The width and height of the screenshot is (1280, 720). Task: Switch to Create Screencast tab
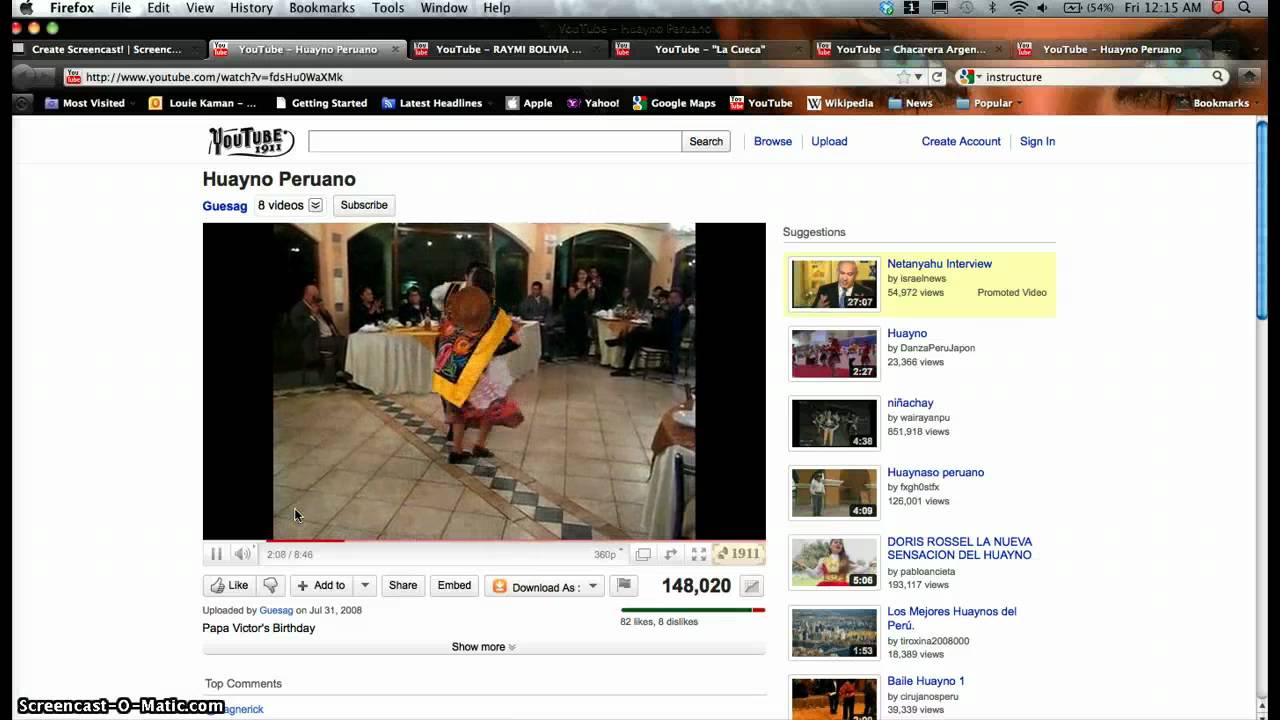[106, 49]
